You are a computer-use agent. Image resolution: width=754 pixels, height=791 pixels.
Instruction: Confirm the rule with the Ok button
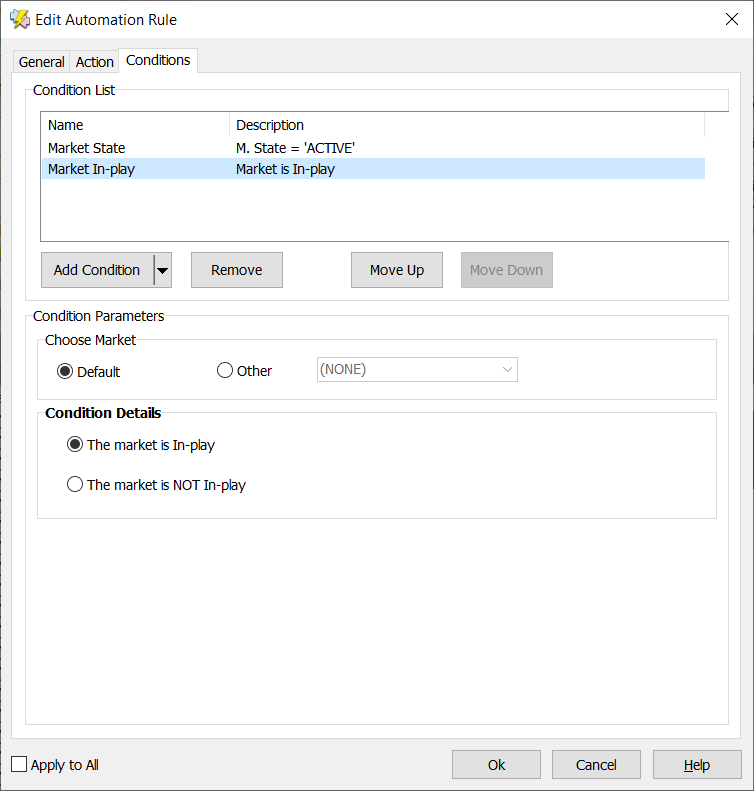point(497,765)
